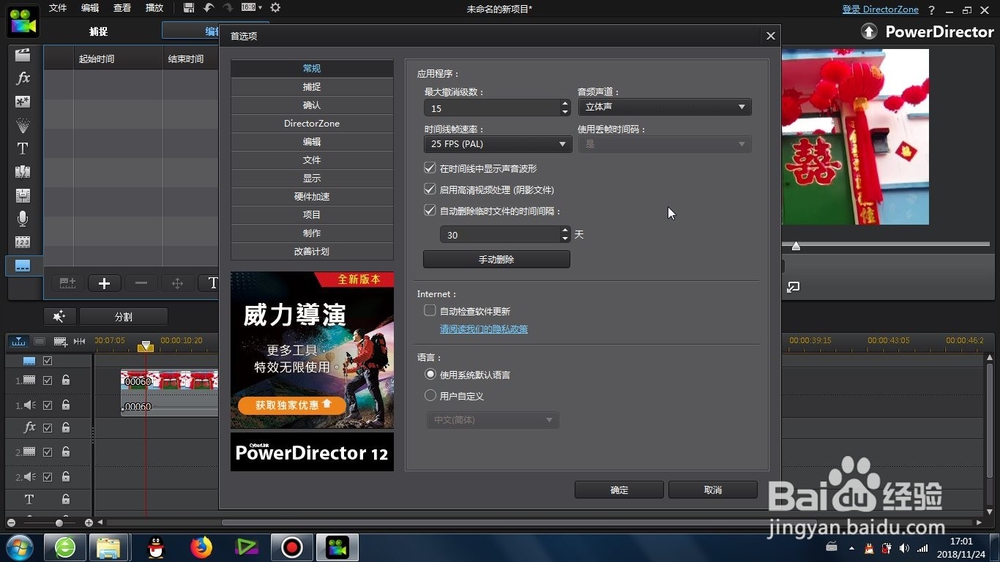Toggle lock on audio track 1

(x=66, y=404)
